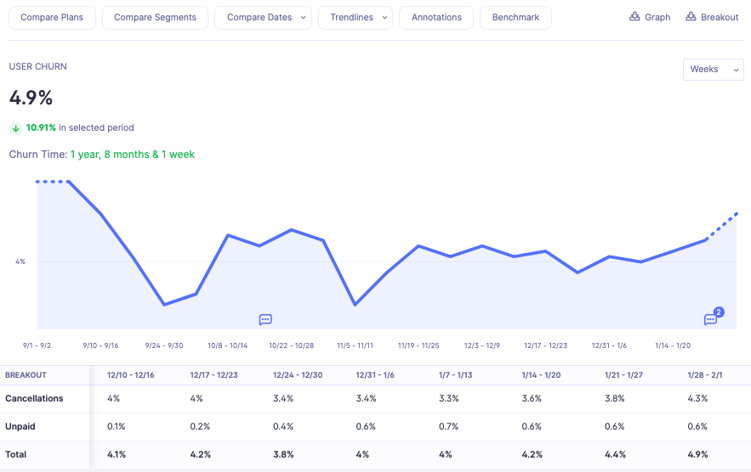Click the 4% y-axis label
This screenshot has width=751, height=472.
click(20, 262)
